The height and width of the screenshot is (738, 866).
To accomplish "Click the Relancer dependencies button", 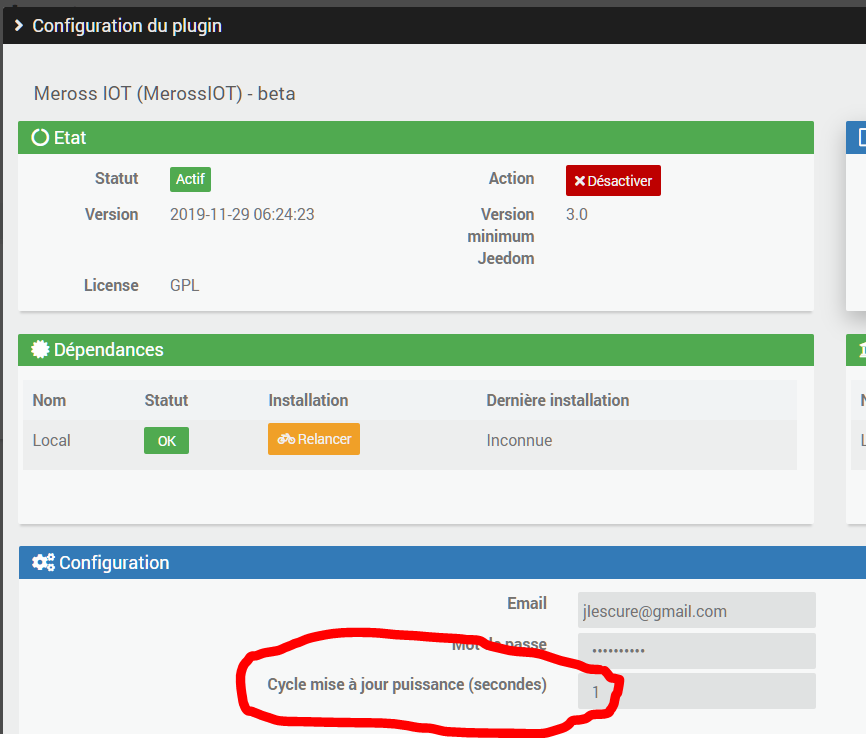I will click(x=314, y=439).
